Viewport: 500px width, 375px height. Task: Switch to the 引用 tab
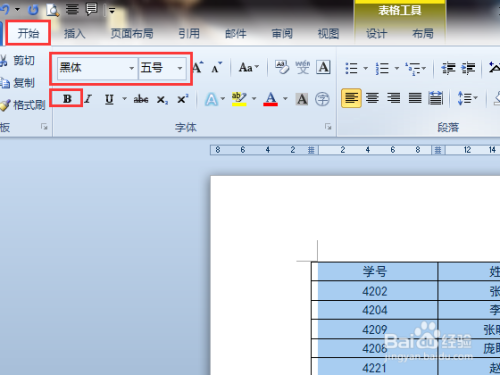click(x=189, y=33)
